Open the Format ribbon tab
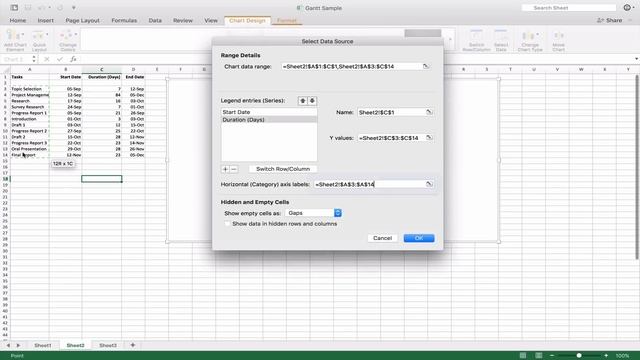The image size is (640, 360). (287, 20)
